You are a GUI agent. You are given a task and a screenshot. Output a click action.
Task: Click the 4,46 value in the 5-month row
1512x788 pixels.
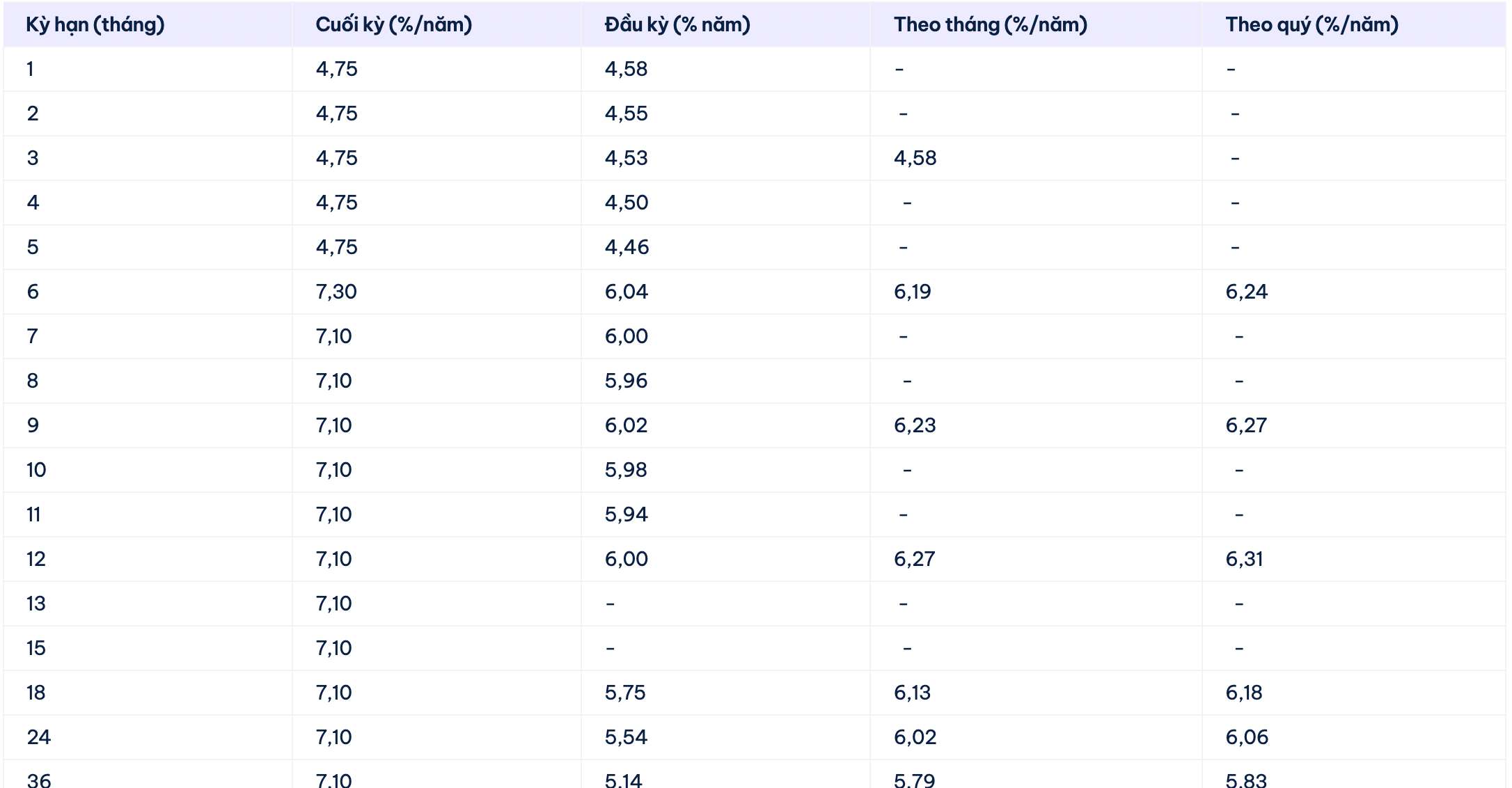point(627,247)
